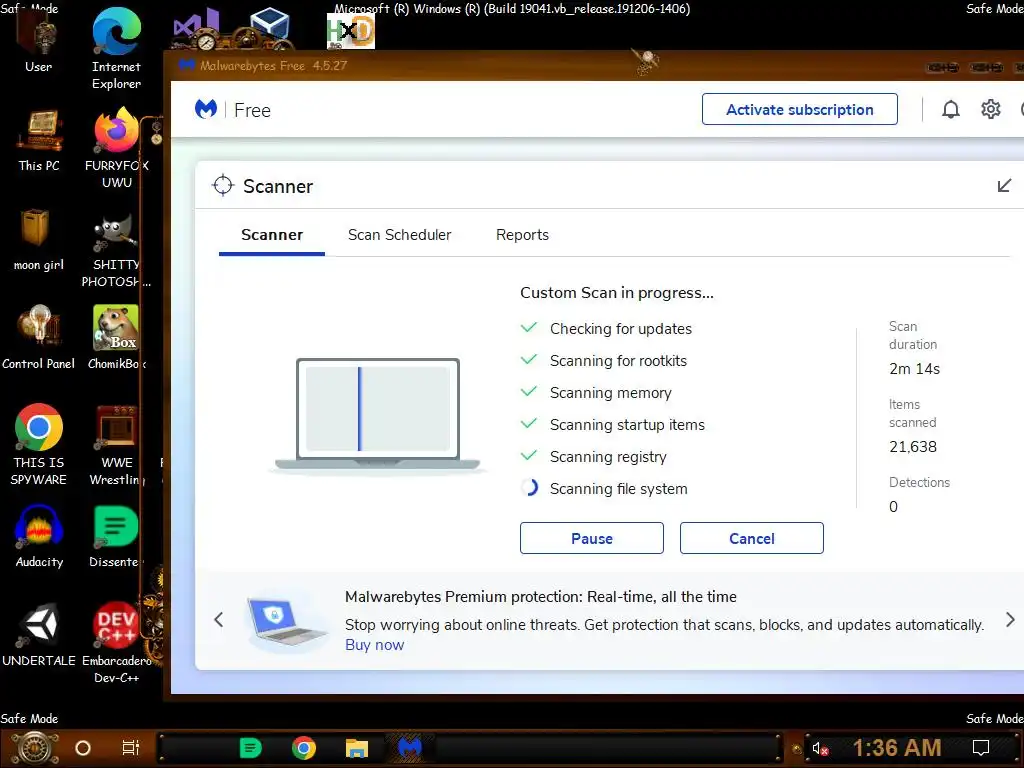Click the muted volume tray icon

[x=820, y=748]
